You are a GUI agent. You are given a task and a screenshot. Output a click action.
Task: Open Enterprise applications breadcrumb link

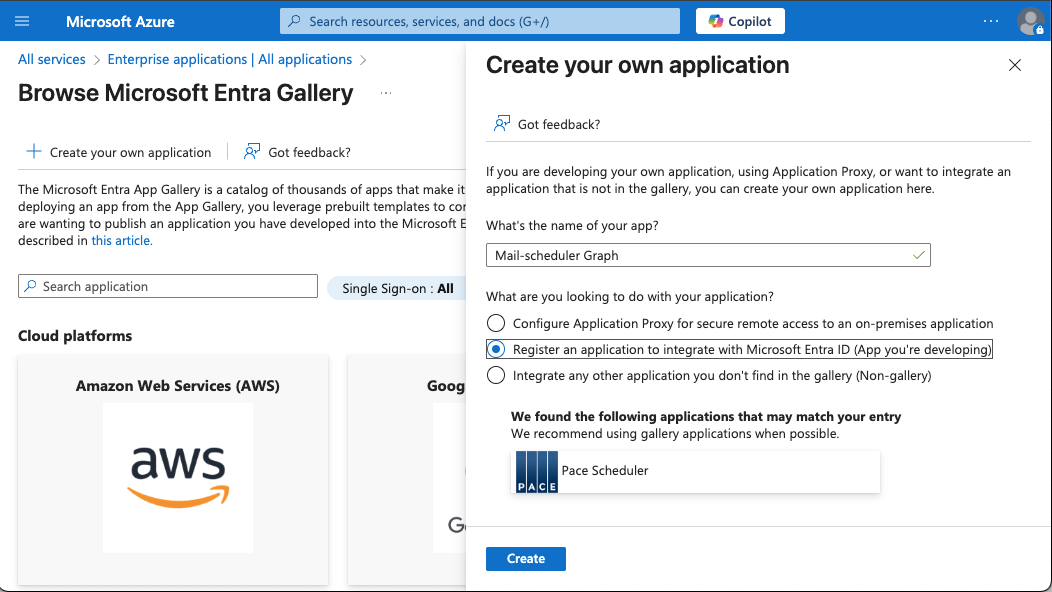[x=229, y=59]
